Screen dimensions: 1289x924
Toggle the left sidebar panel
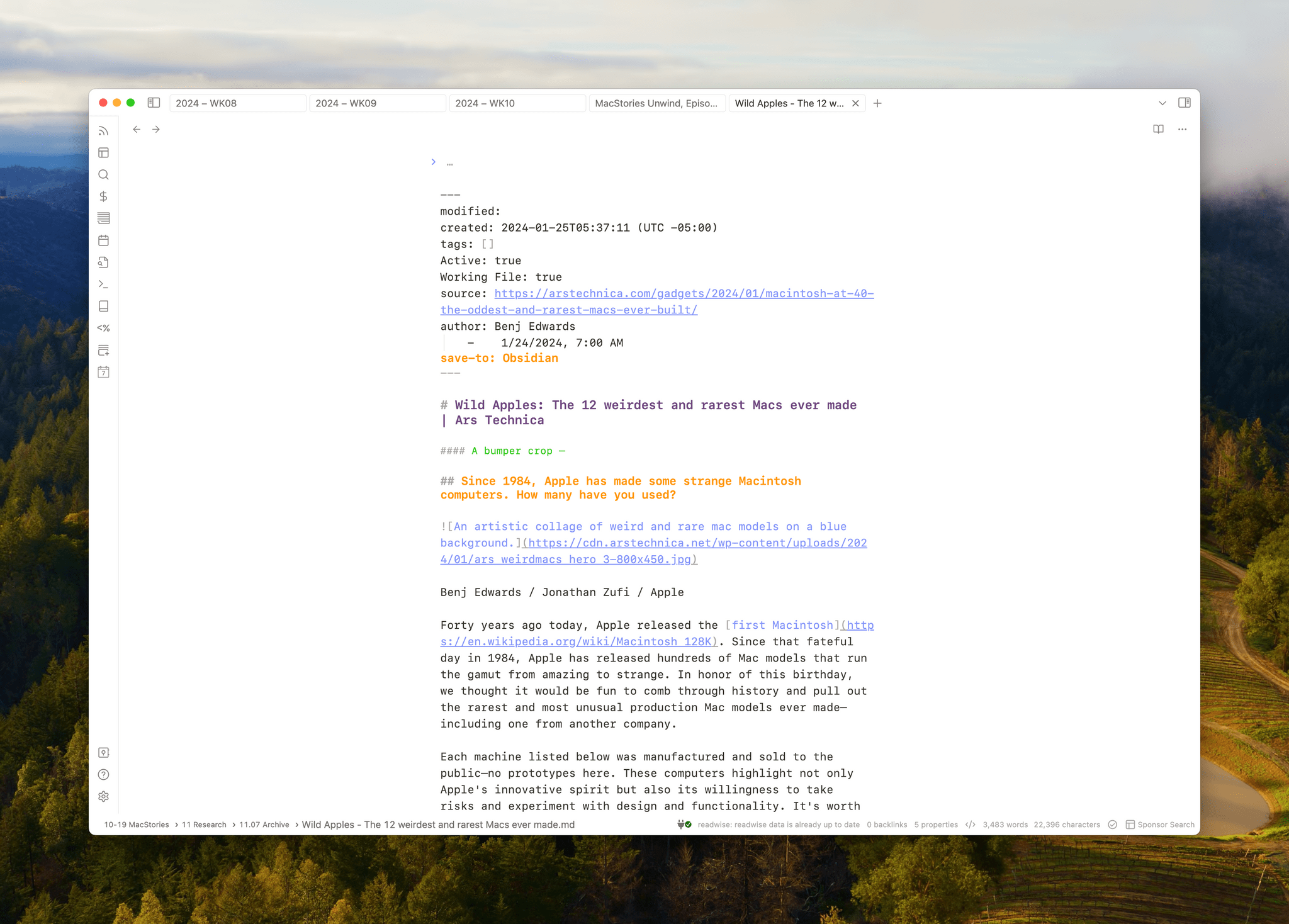coord(154,103)
